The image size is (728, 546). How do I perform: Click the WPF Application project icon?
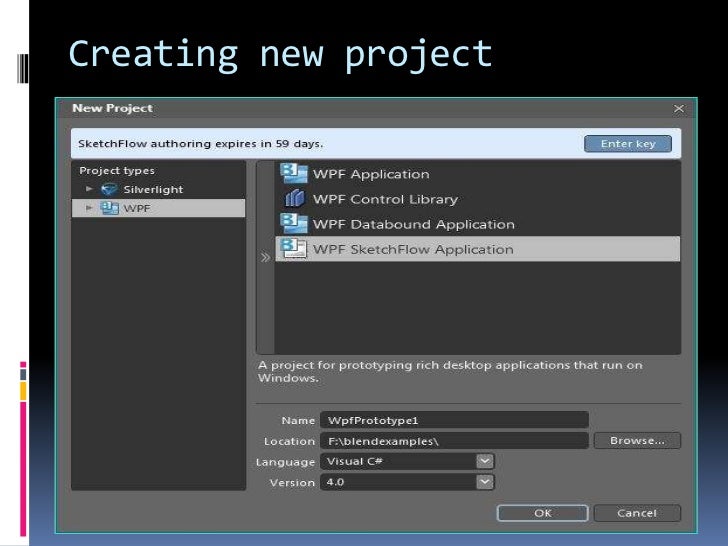click(x=294, y=174)
